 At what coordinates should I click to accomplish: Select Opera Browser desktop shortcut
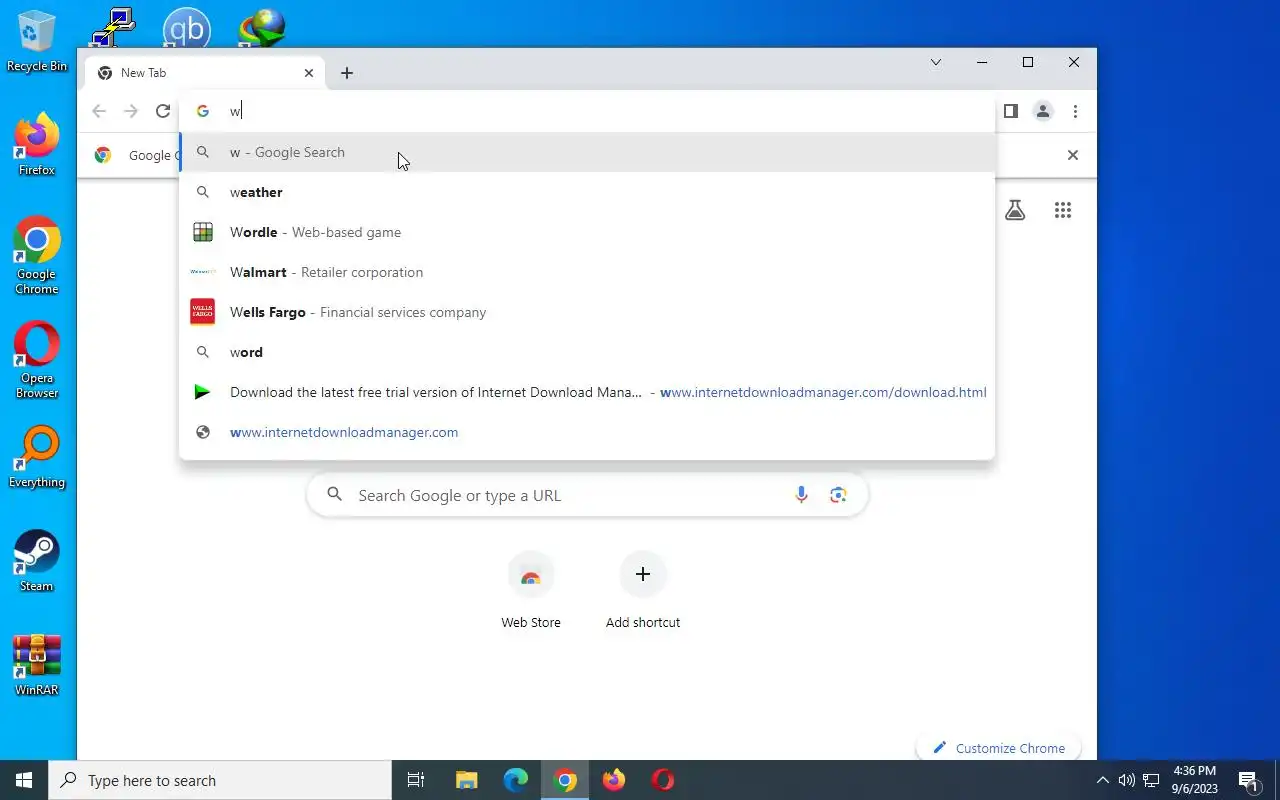point(37,360)
